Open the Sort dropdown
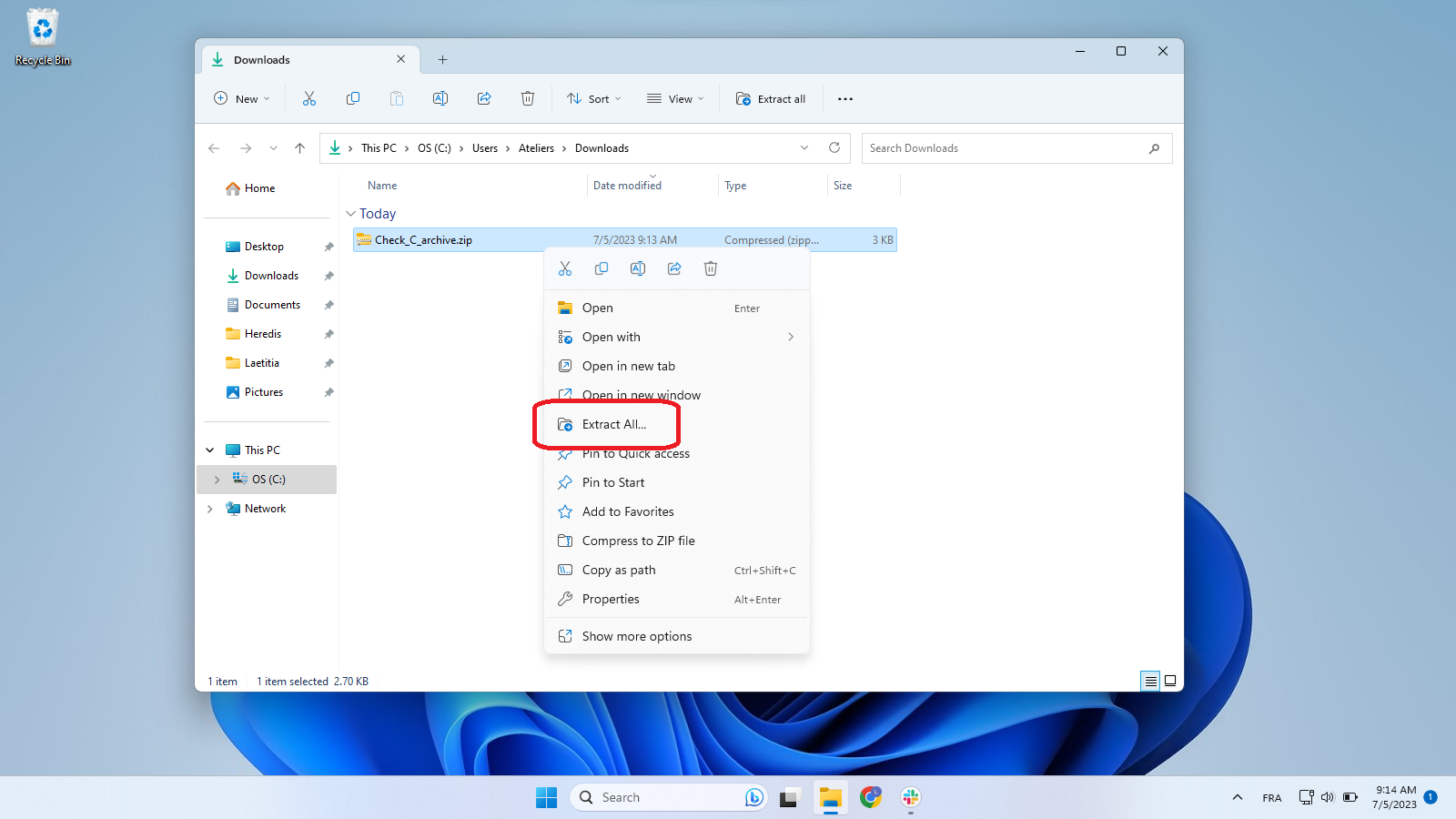 pos(594,99)
